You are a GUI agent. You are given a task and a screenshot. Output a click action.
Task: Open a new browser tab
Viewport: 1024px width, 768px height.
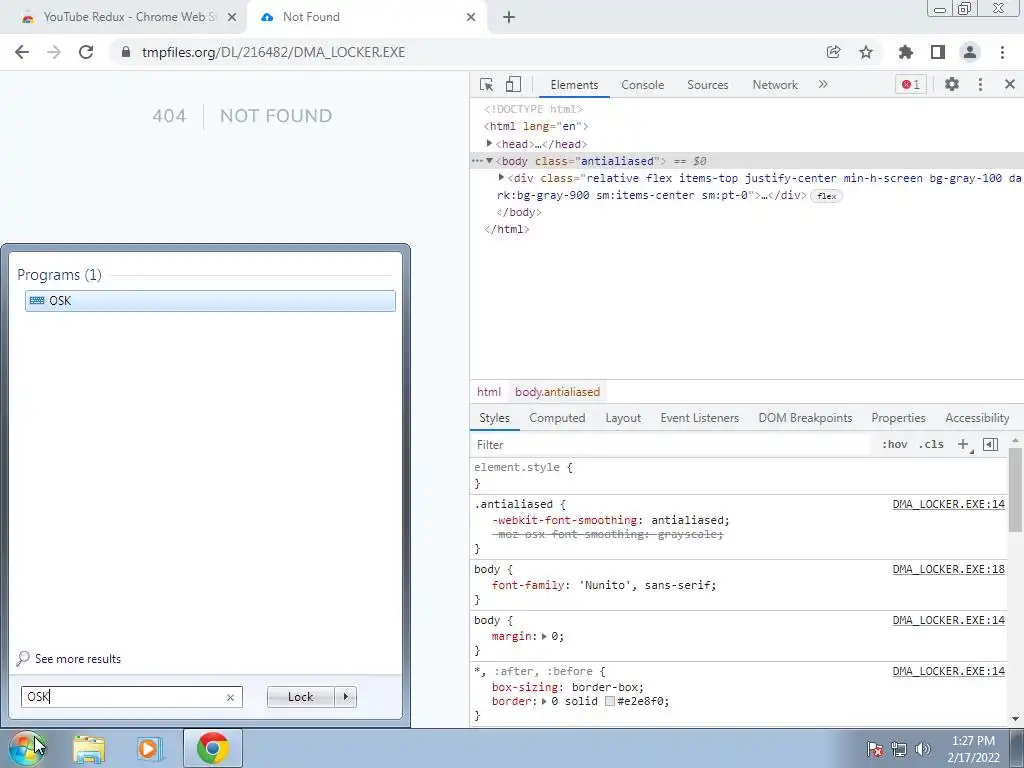tap(509, 17)
